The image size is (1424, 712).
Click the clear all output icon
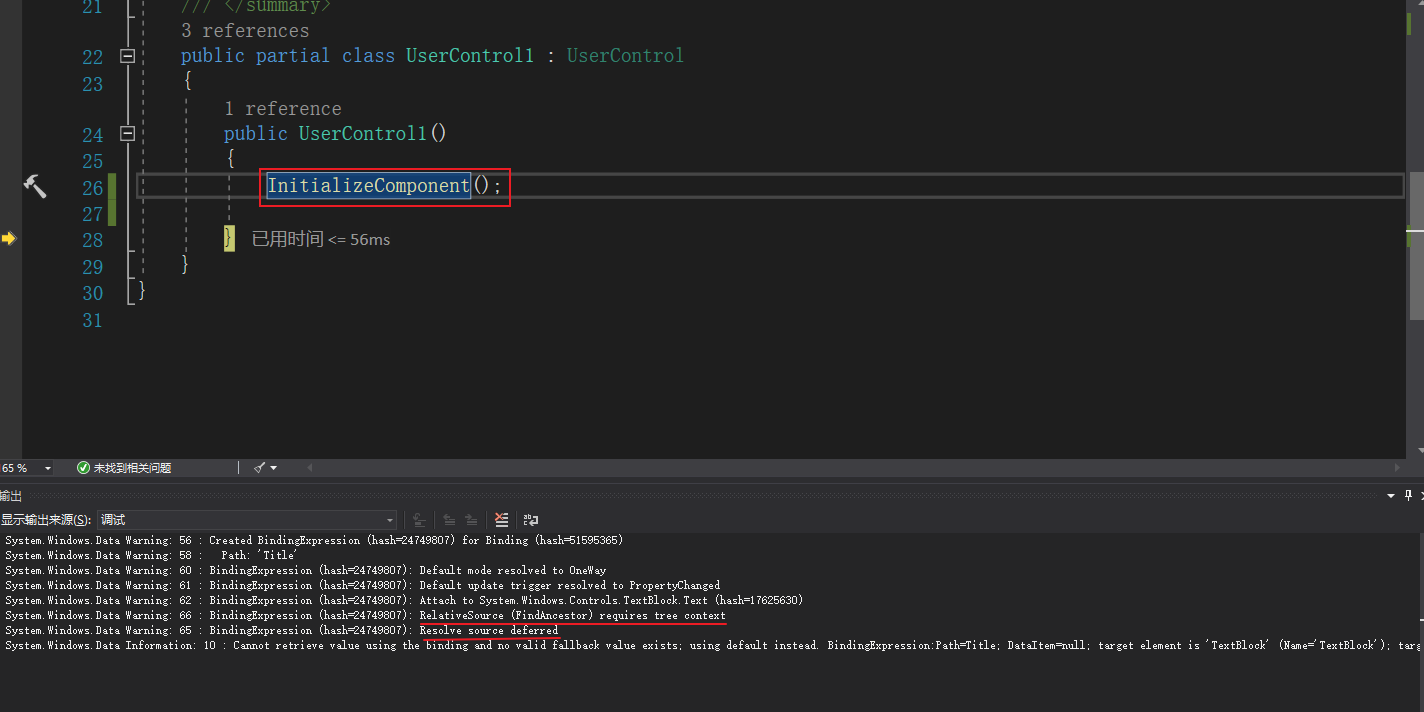(x=502, y=520)
